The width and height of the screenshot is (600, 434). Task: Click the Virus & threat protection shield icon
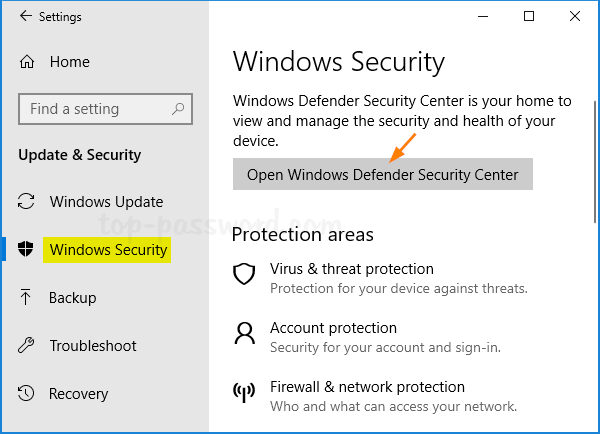244,275
